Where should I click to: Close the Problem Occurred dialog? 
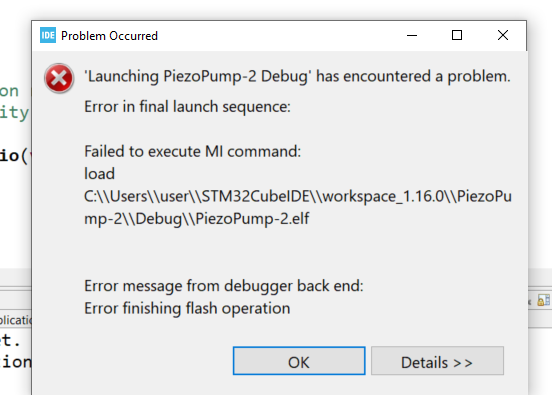point(503,35)
